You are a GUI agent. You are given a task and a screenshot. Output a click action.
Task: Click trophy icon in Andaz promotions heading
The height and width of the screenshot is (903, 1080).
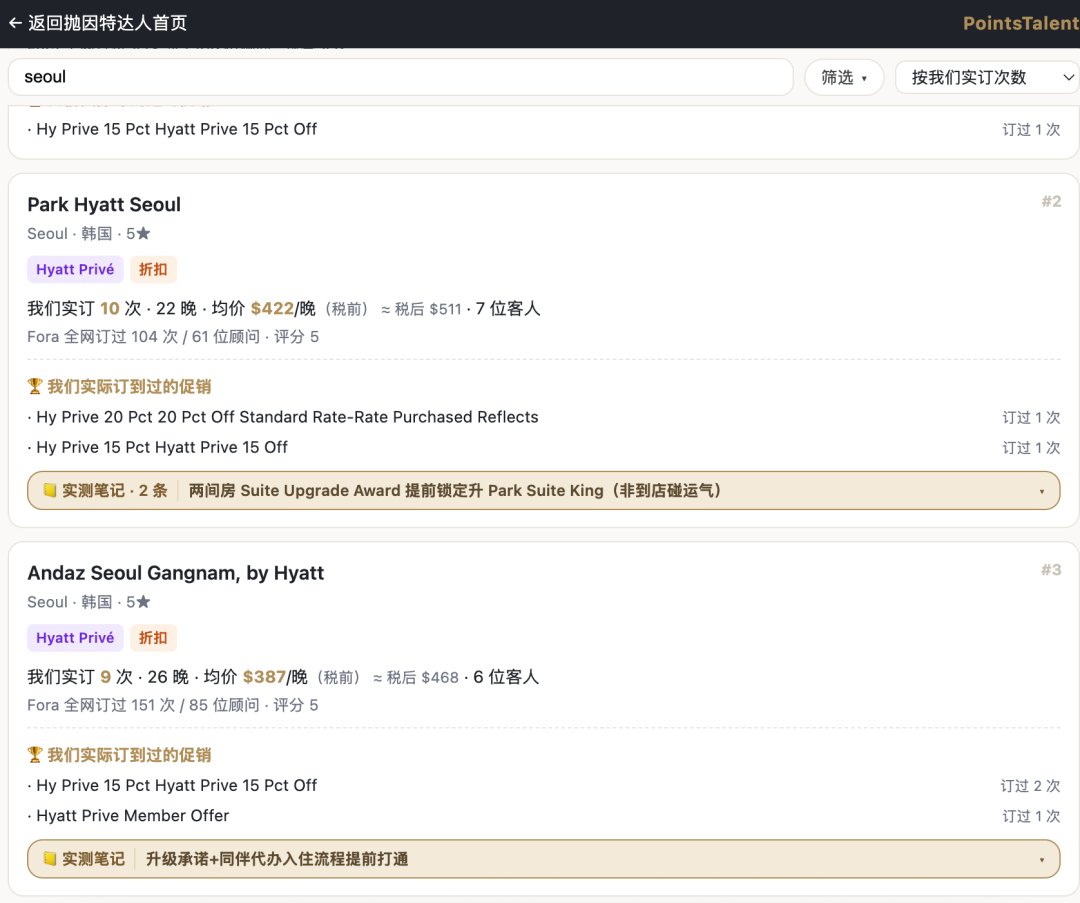35,755
